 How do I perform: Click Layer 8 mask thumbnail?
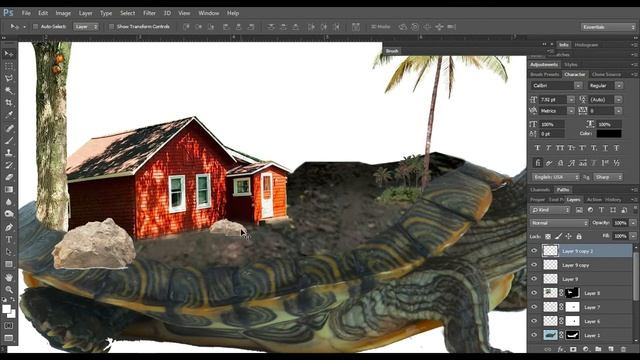point(572,293)
